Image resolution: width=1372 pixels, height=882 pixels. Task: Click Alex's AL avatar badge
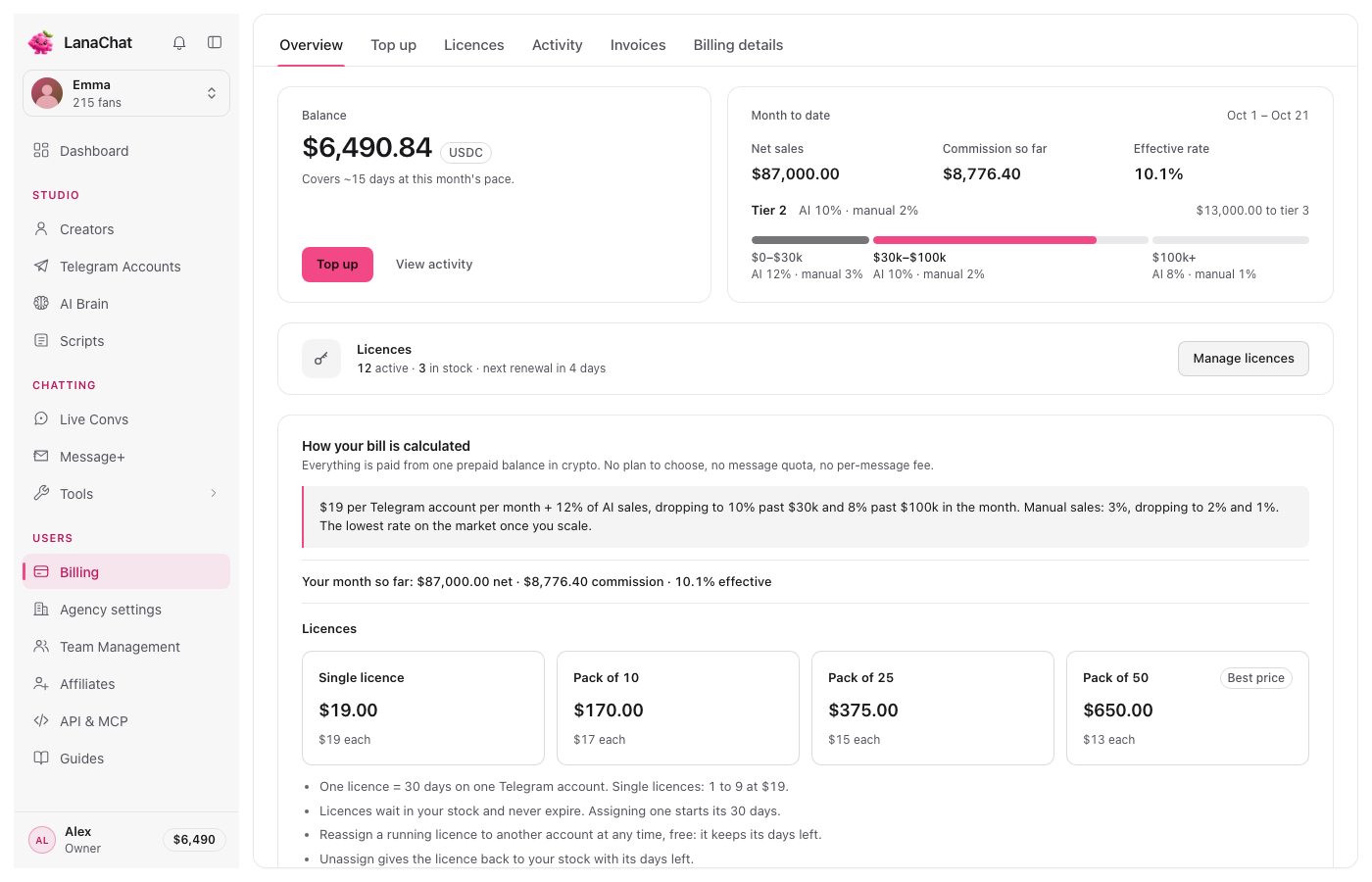click(x=42, y=840)
